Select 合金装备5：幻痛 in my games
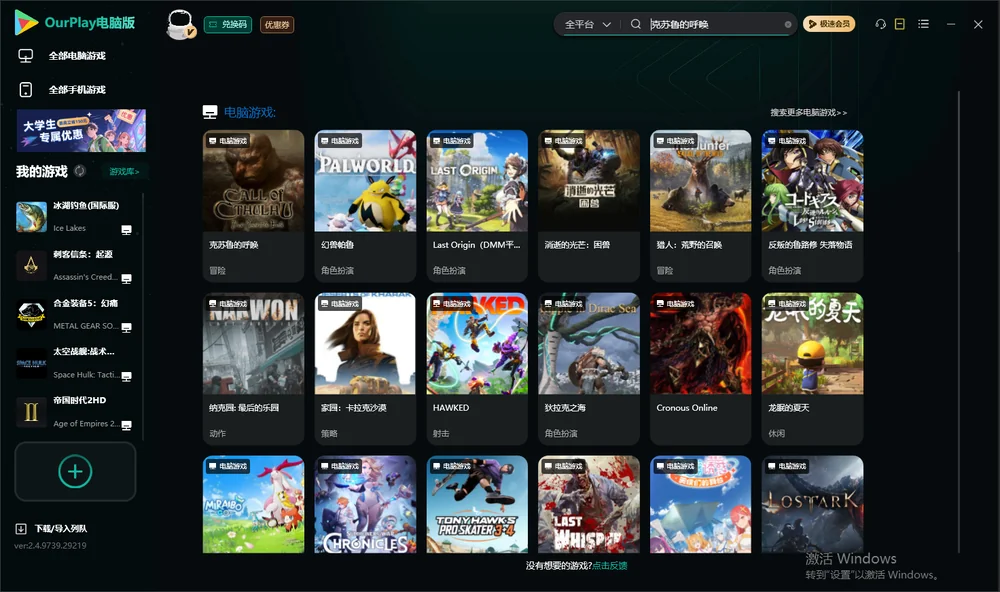Image resolution: width=1000 pixels, height=592 pixels. (x=77, y=314)
